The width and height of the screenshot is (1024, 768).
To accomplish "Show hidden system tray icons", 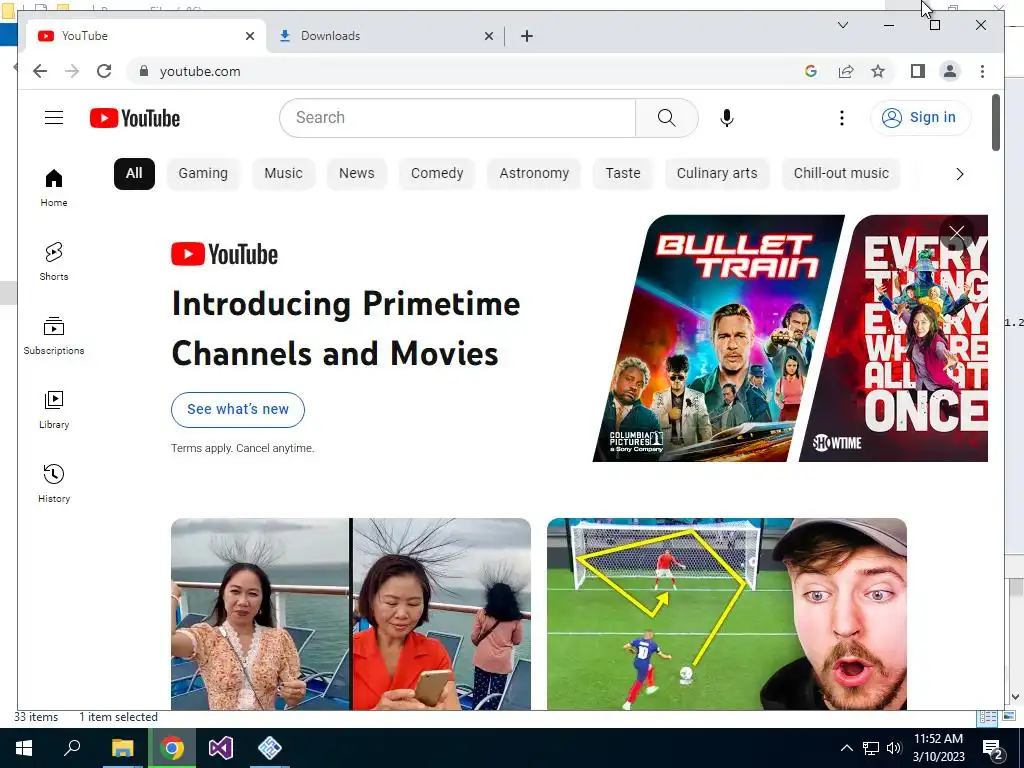I will tap(846, 748).
